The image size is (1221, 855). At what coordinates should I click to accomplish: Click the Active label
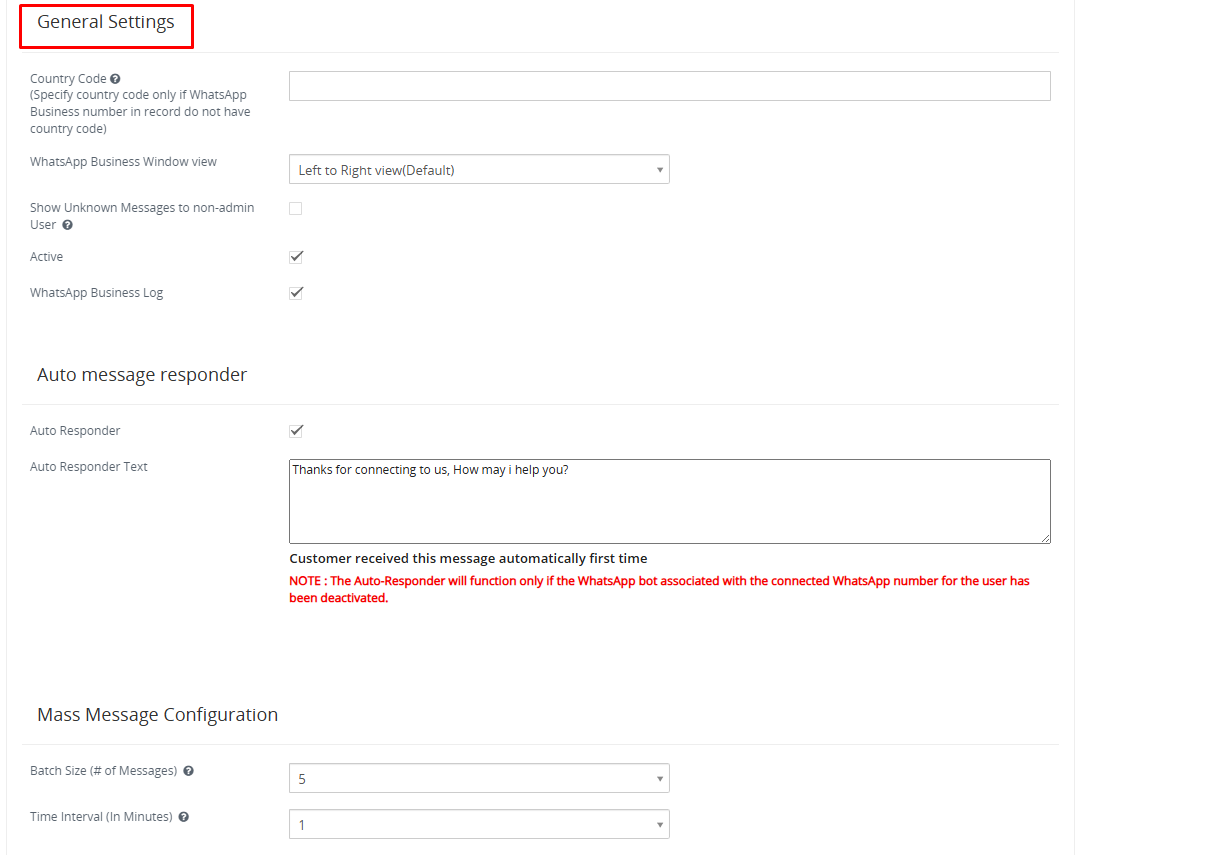(x=46, y=257)
